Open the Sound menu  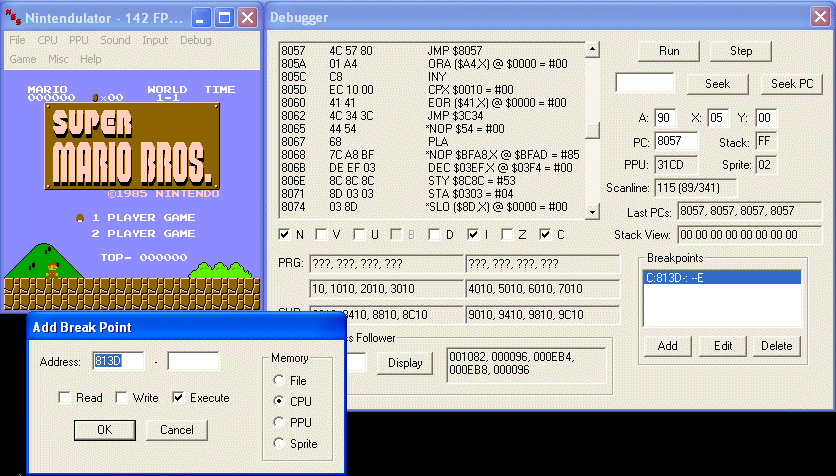pos(115,40)
